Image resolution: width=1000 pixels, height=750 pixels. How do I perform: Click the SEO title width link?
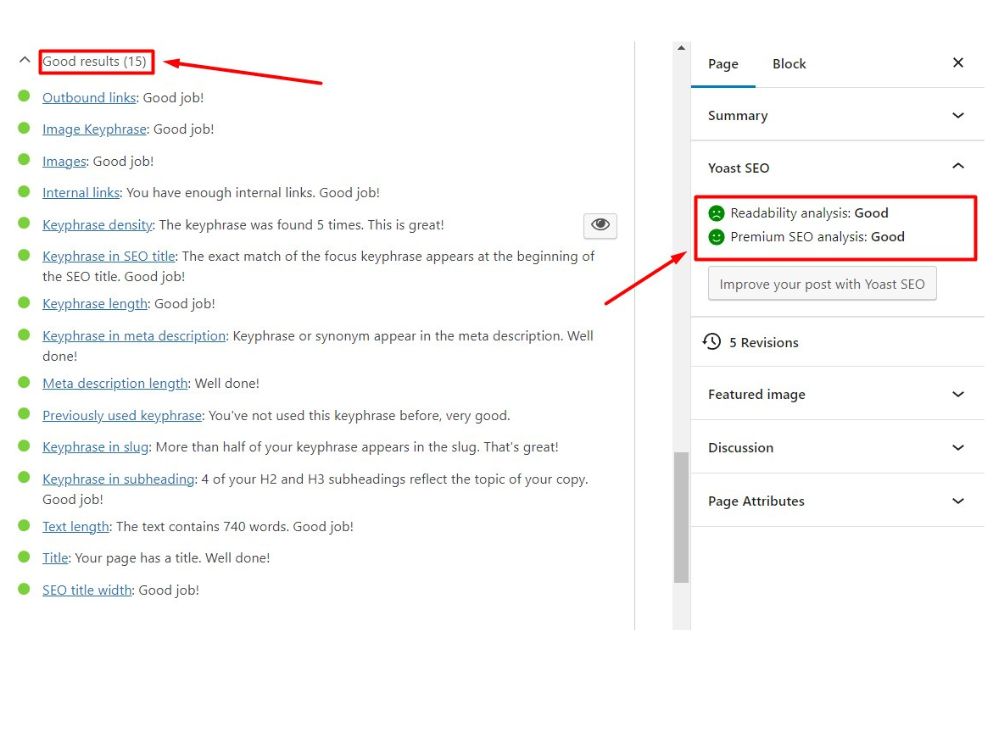pyautogui.click(x=87, y=591)
